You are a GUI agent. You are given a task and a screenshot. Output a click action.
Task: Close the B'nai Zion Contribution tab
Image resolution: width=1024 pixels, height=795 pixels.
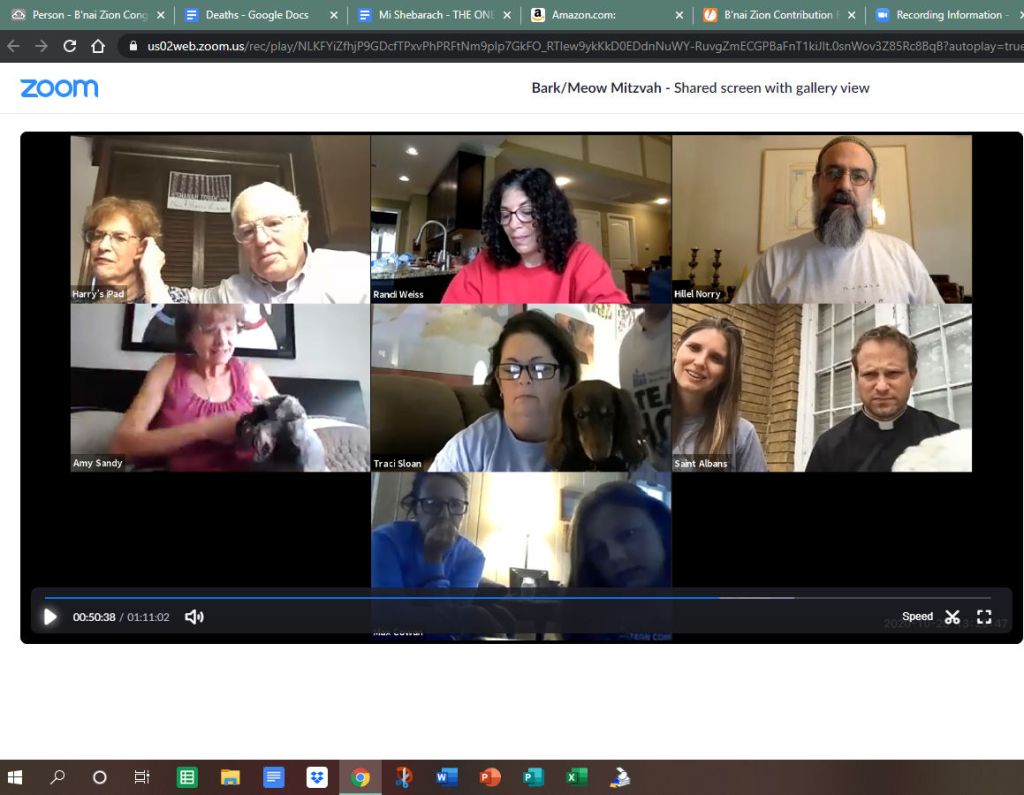pos(852,15)
